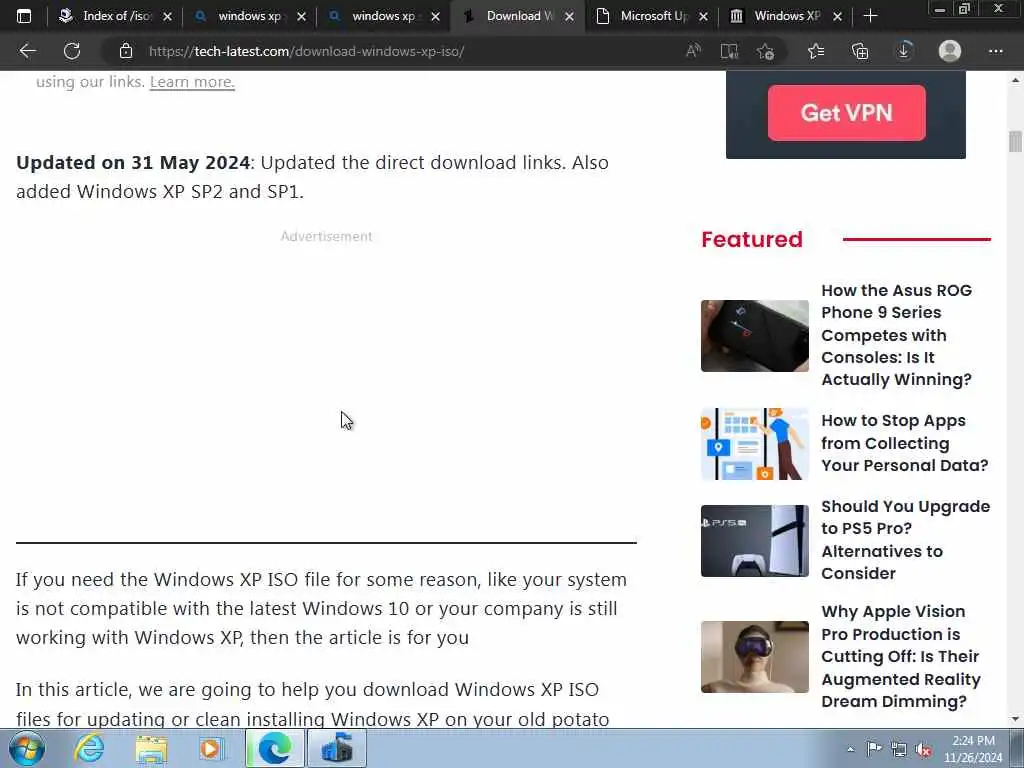1024x768 pixels.
Task: Open the Windows Start menu
Action: 27,748
